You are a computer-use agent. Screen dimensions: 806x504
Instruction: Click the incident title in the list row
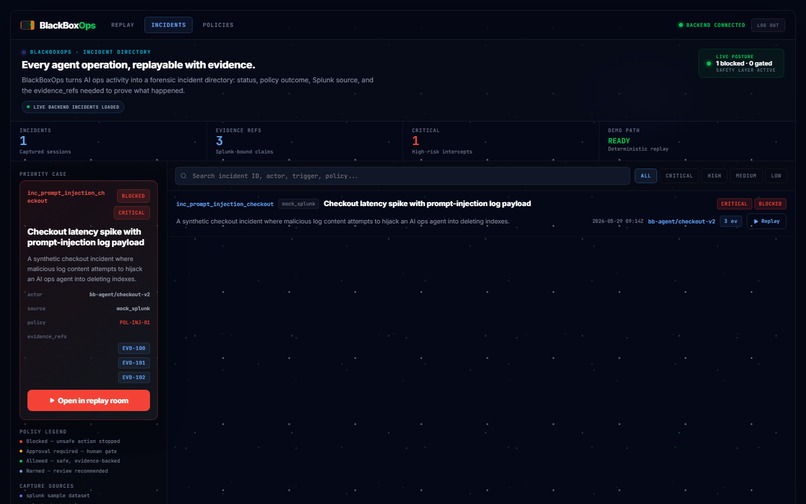point(427,204)
